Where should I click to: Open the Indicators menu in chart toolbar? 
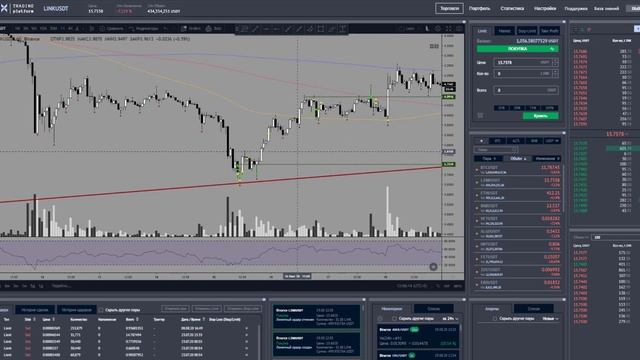144,29
